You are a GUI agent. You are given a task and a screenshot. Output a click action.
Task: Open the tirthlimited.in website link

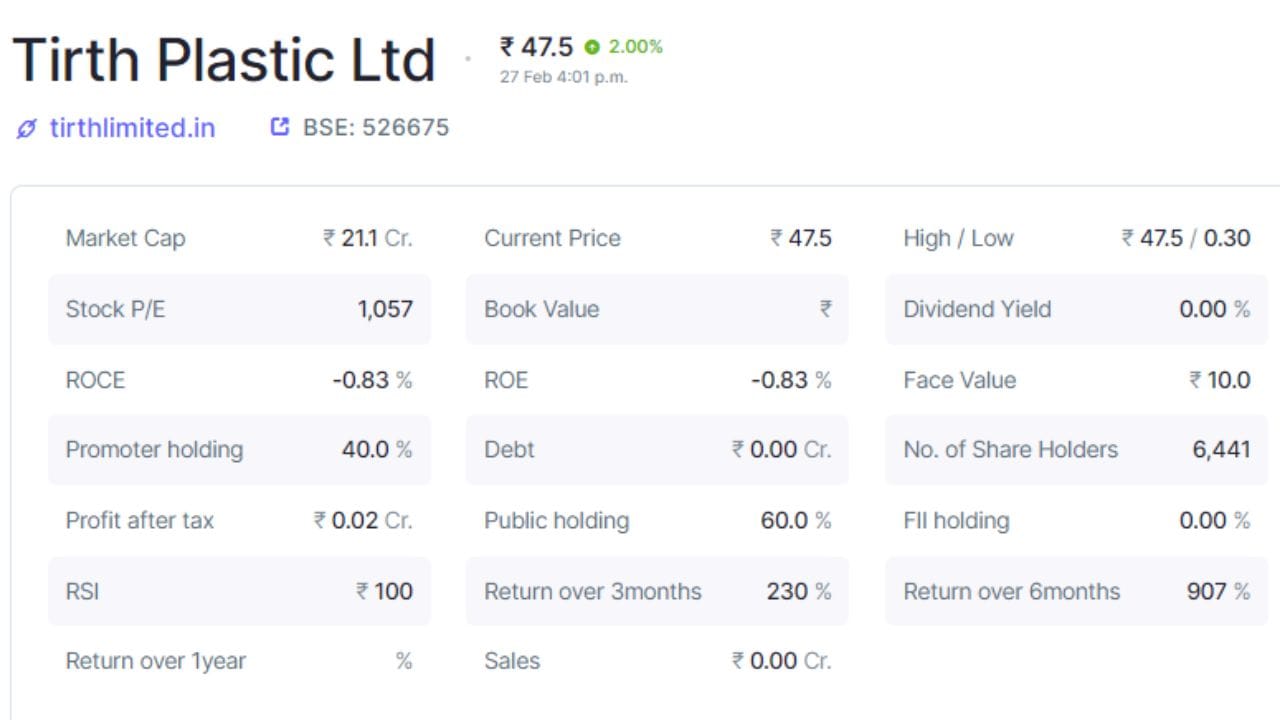[130, 128]
